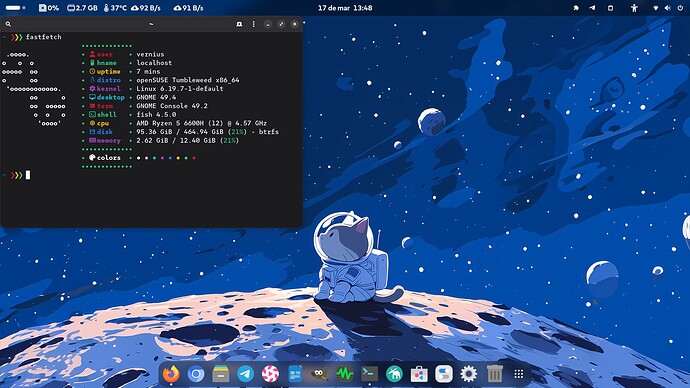Click 'GNOME Console 49.2' term value
690x388 pixels.
(x=172, y=106)
